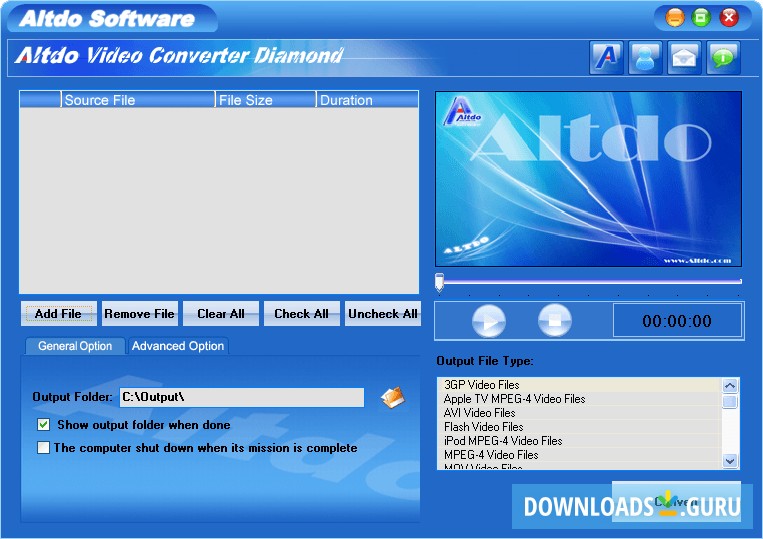Screen dimensions: 763x539
Task: Toggle Show output folder when done
Action: pyautogui.click(x=43, y=425)
